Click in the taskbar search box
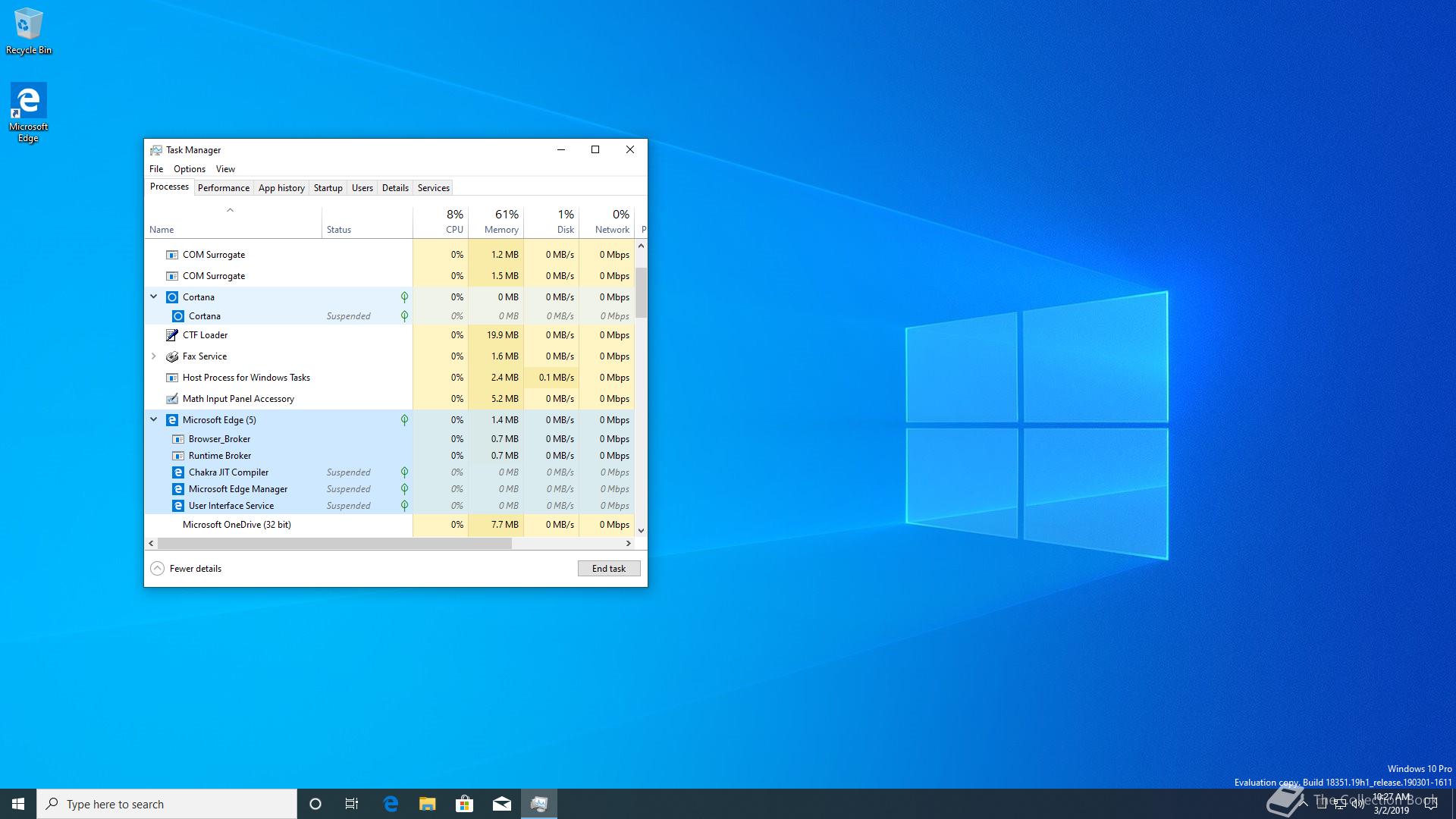This screenshot has width=1456, height=819. click(x=167, y=804)
